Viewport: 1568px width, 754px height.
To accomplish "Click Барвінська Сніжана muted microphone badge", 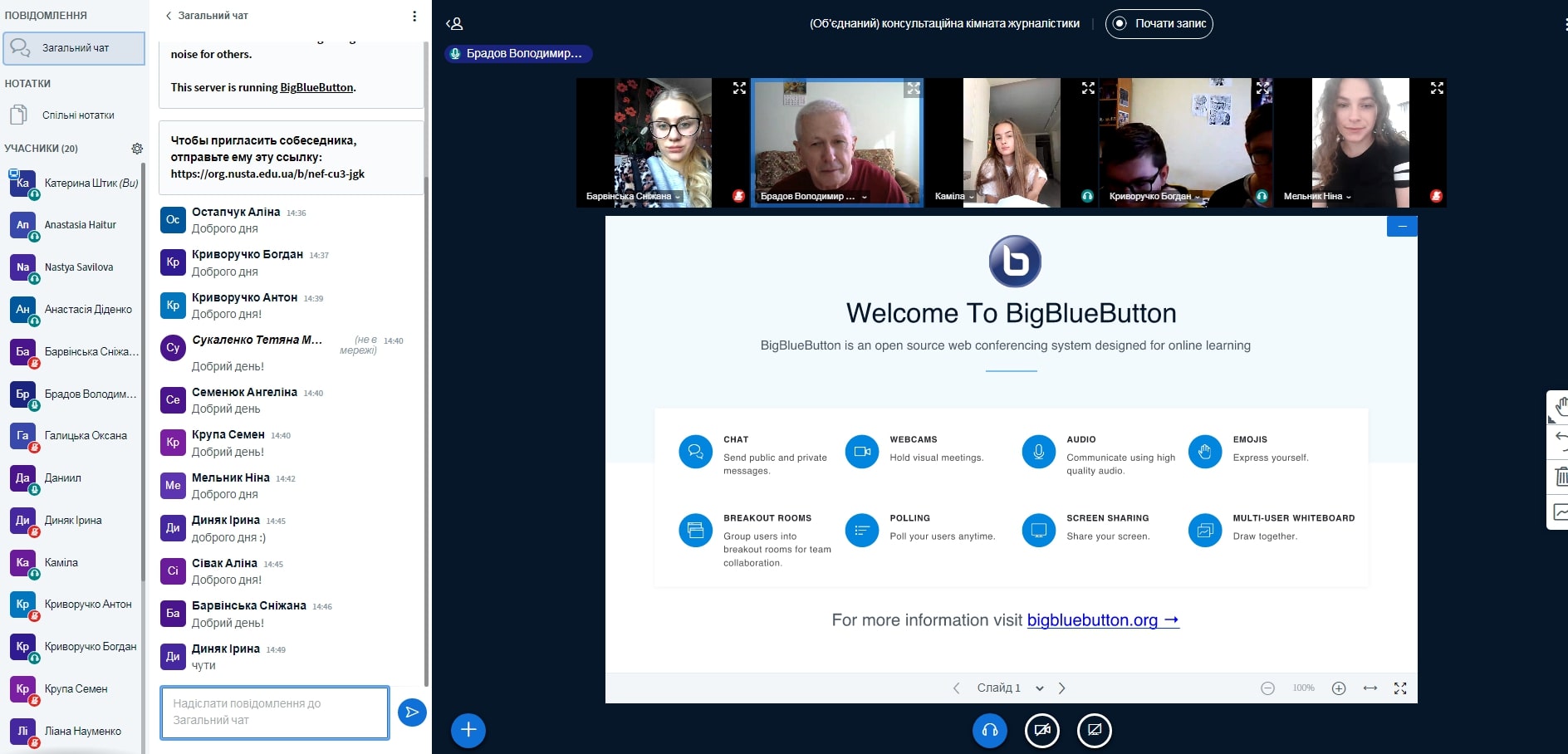I will coord(738,196).
